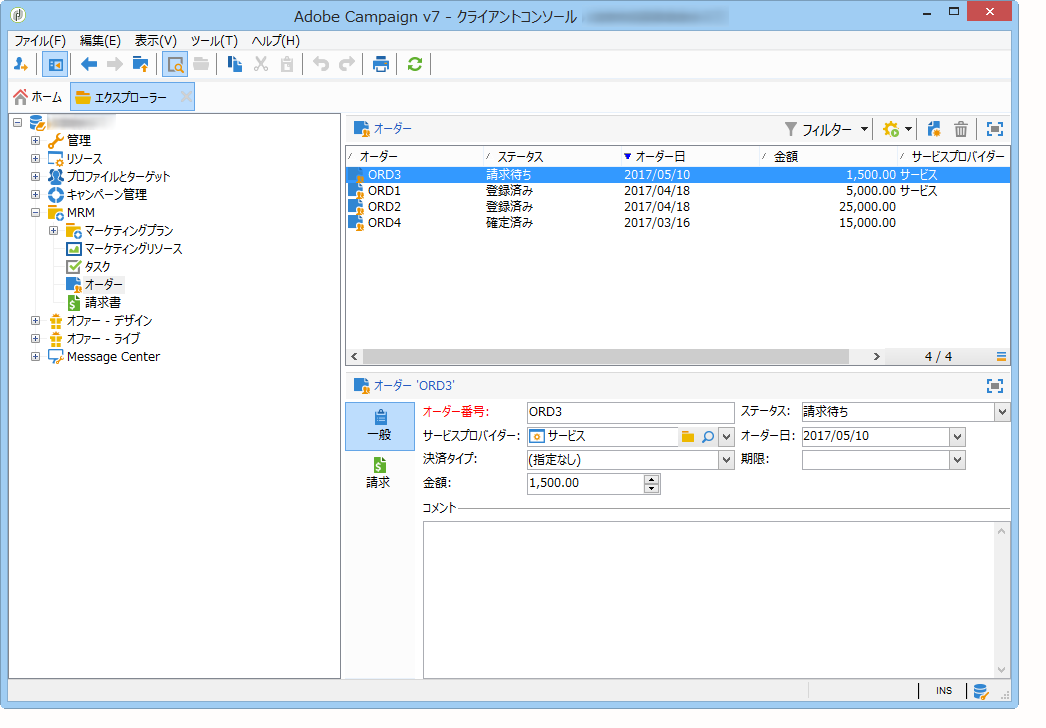The image size is (1046, 728).
Task: Click the list maximize icon
Action: tap(995, 129)
